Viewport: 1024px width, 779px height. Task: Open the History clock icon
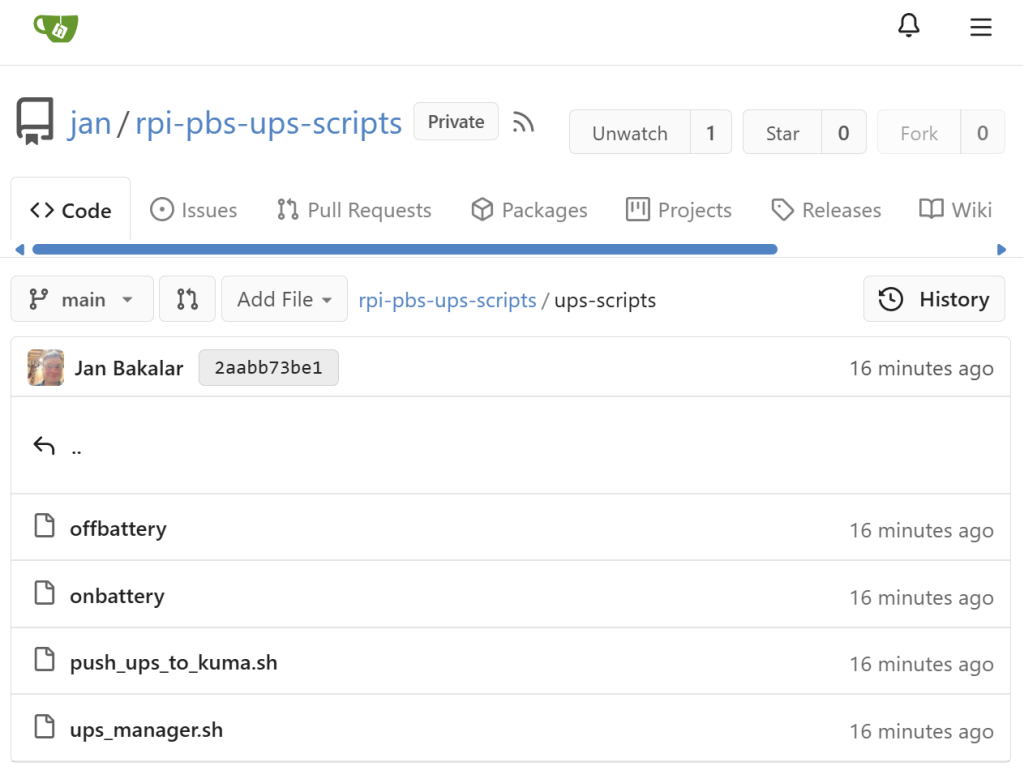point(889,298)
